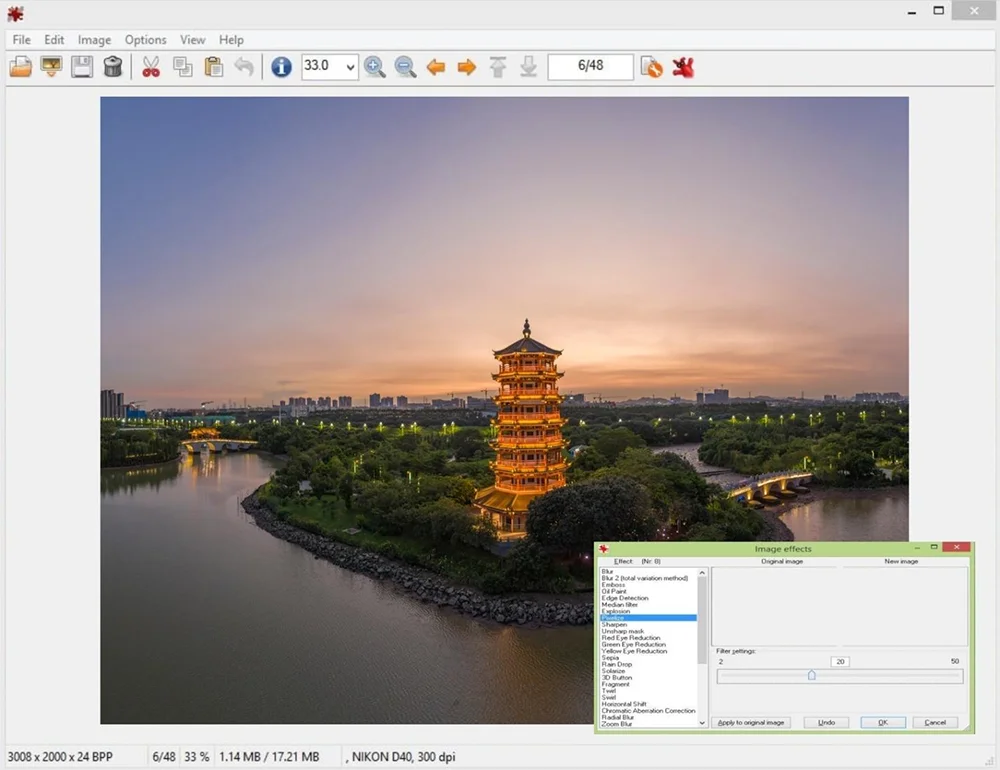Click the Filter settings slider handle
The image size is (1000, 770).
[811, 676]
